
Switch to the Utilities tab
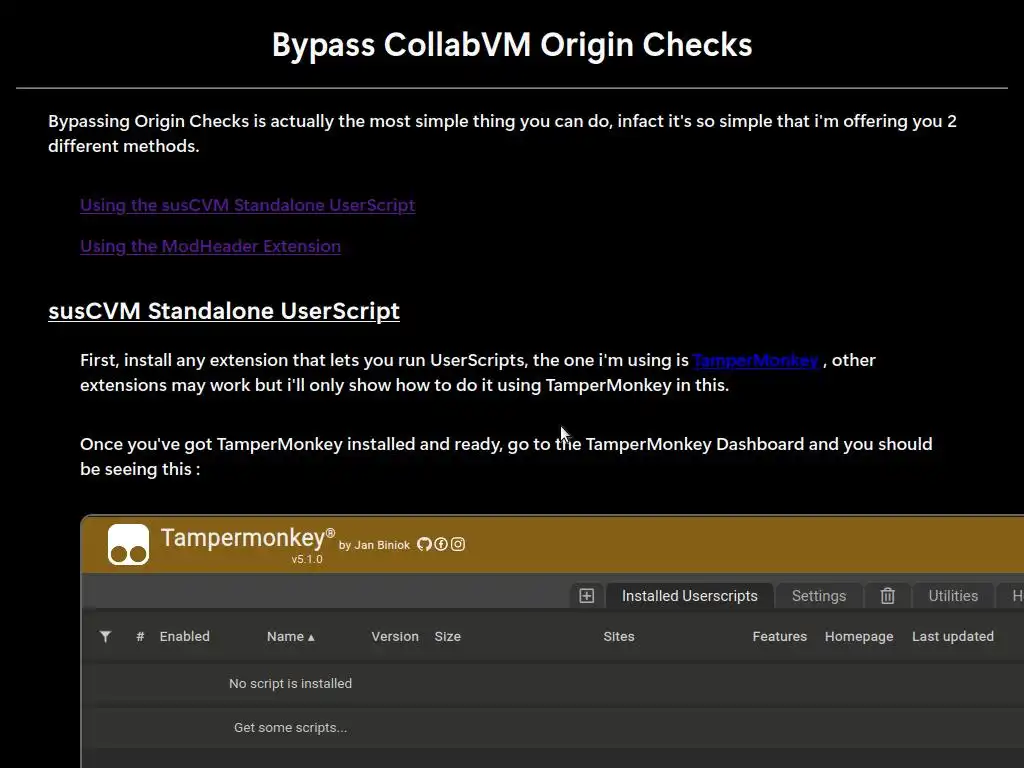(x=953, y=596)
